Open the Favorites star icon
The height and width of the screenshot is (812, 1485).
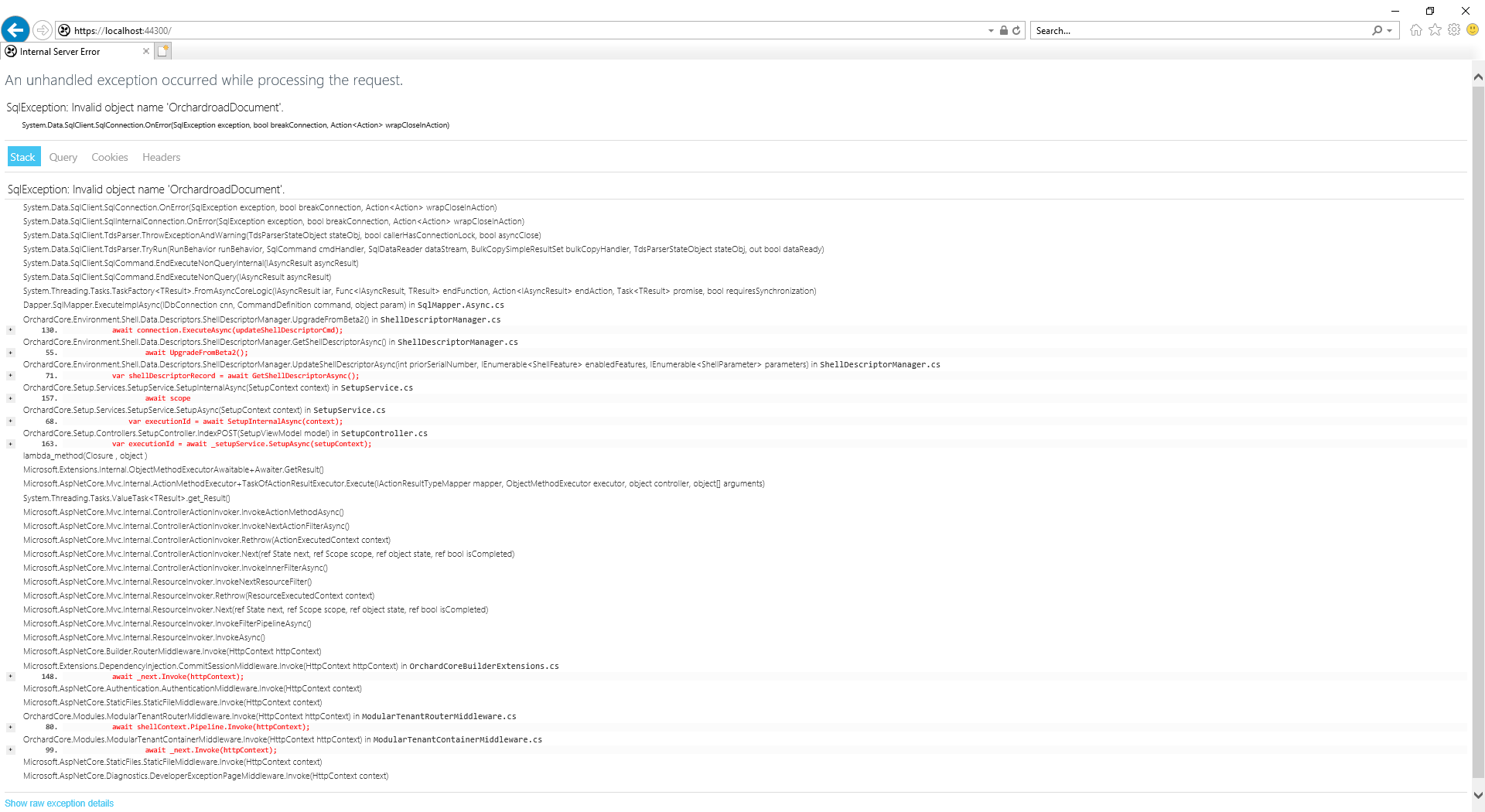click(x=1435, y=30)
